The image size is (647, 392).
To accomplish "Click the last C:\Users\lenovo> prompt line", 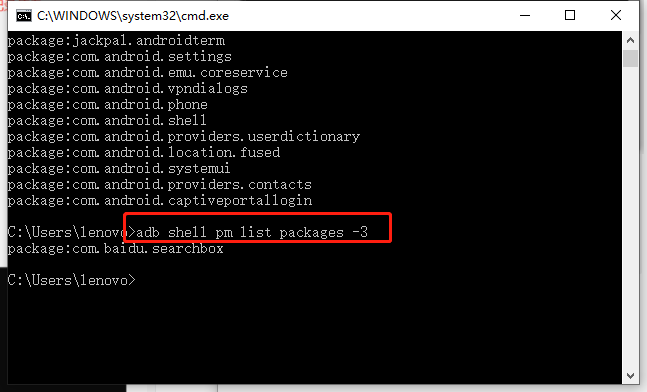I will (71, 281).
